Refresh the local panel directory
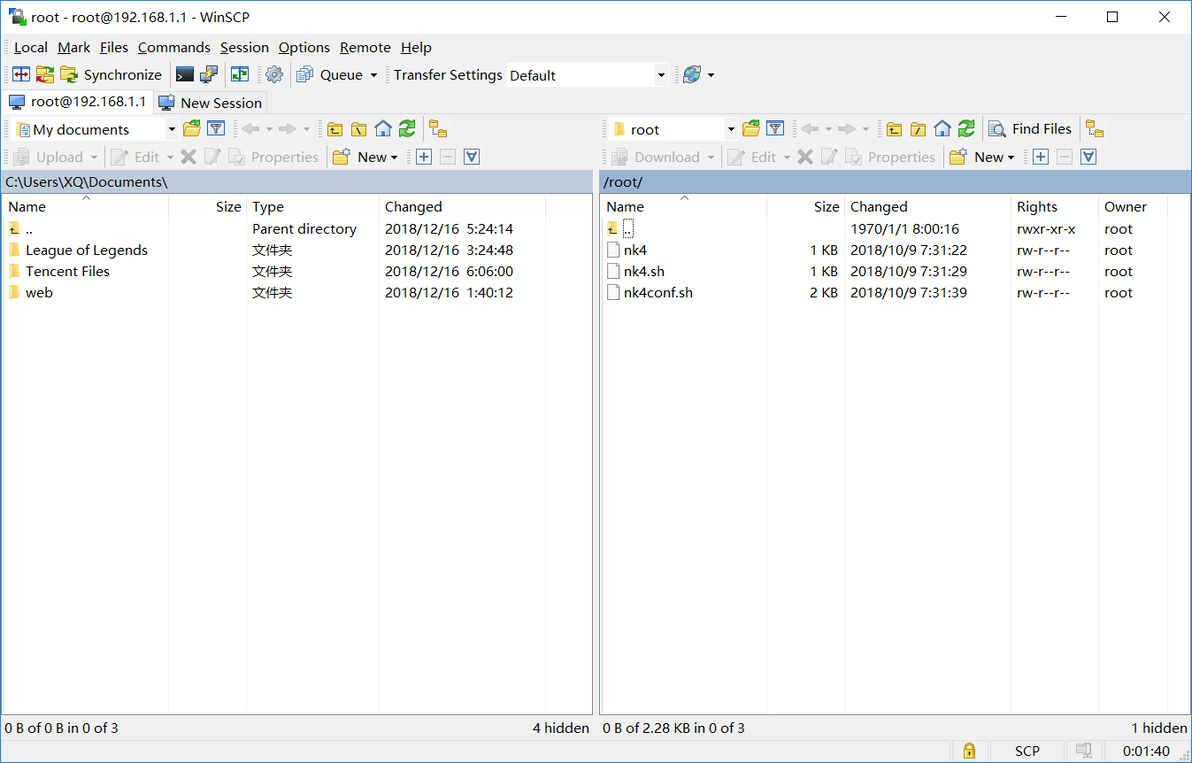 tap(407, 129)
